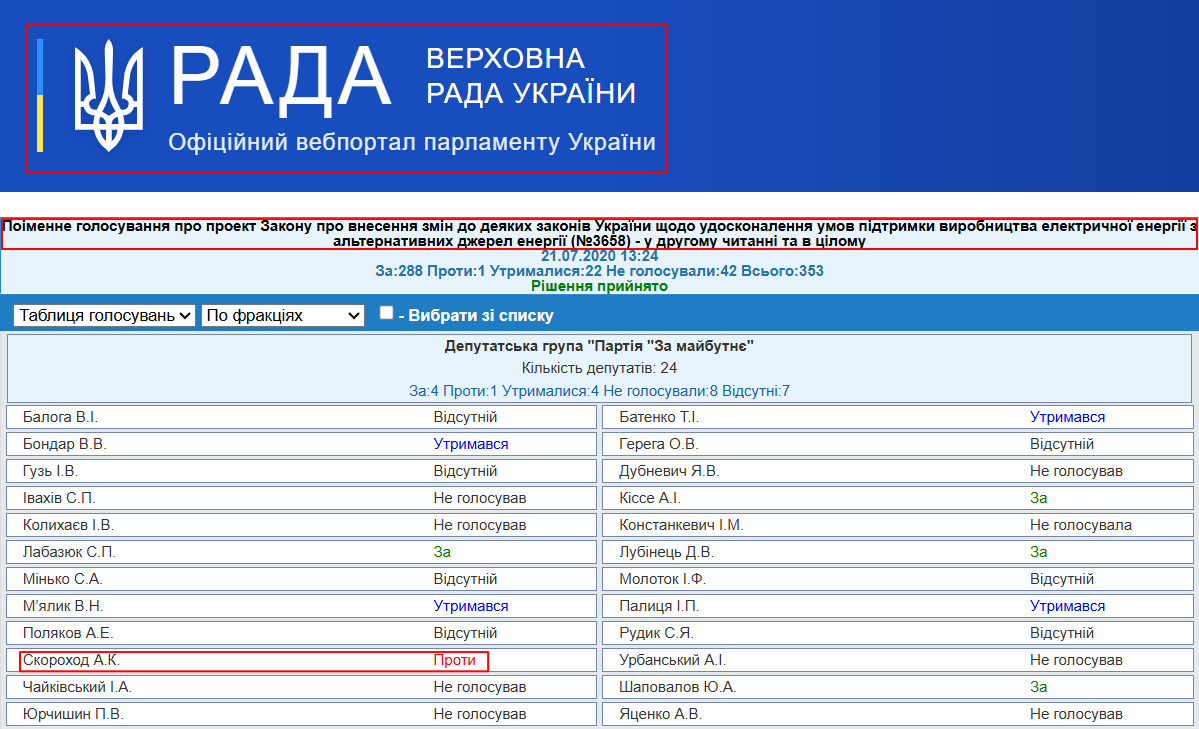Click За vote next to Шаповалов Ю.А.
Viewport: 1199px width, 729px height.
1038,687
